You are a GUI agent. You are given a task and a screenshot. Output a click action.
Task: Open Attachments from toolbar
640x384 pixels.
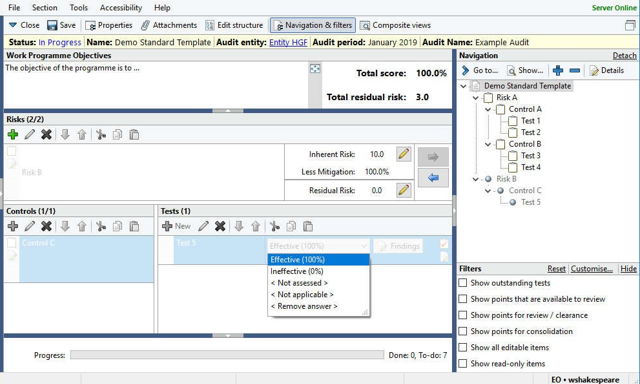pos(169,25)
